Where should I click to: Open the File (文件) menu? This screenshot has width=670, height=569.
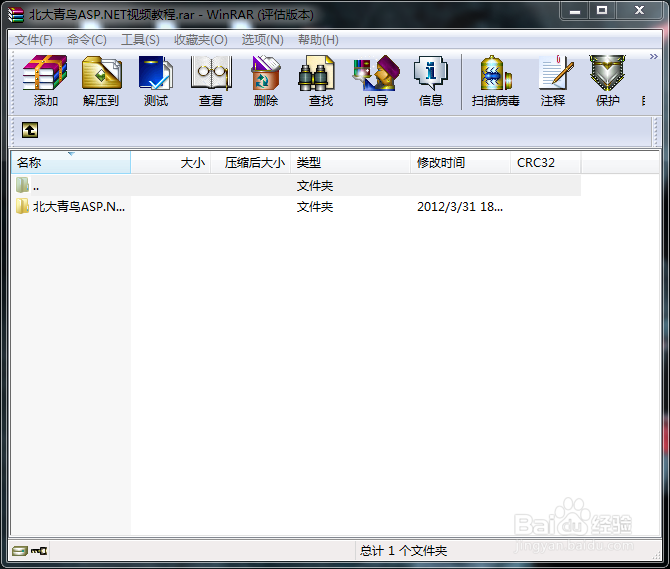coord(34,40)
